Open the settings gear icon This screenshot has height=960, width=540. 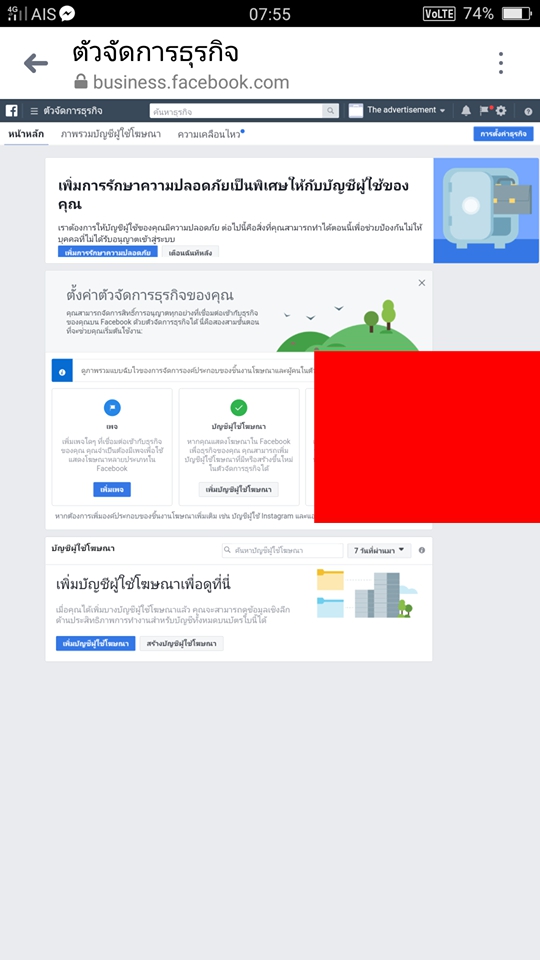coord(501,111)
